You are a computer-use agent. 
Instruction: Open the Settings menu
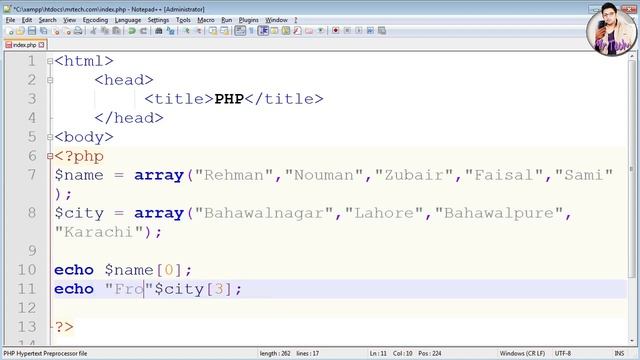pos(158,20)
